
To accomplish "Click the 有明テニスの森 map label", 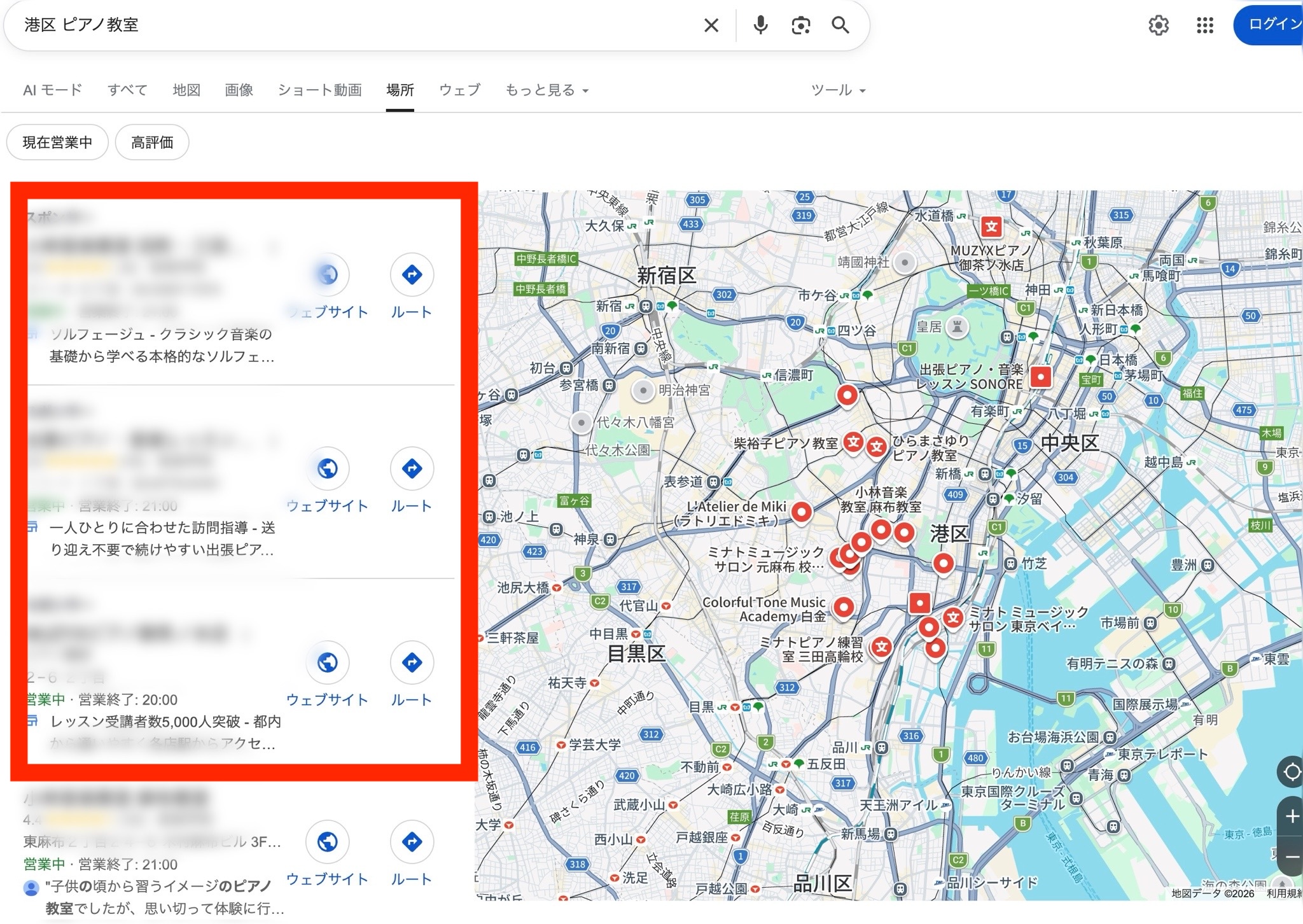I will [x=1112, y=664].
